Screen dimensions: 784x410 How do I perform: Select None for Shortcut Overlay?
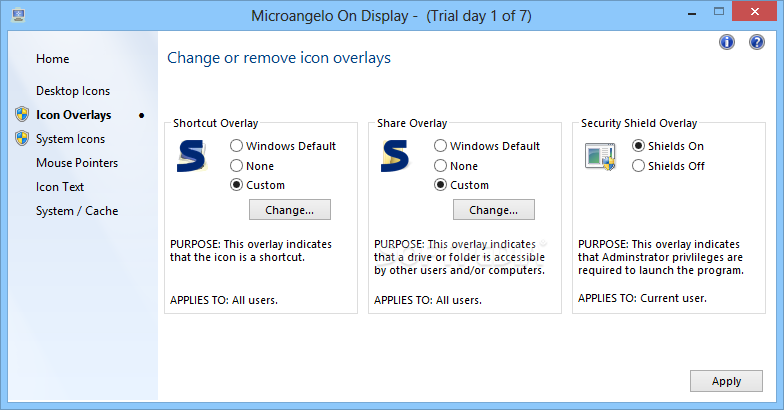(x=252, y=166)
